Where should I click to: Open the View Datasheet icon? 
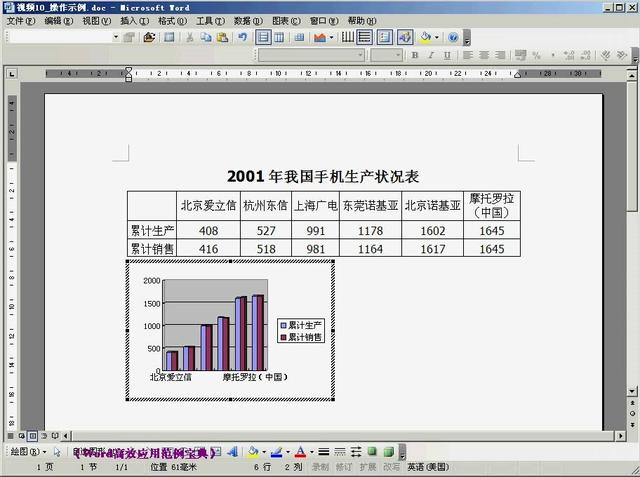coord(169,38)
